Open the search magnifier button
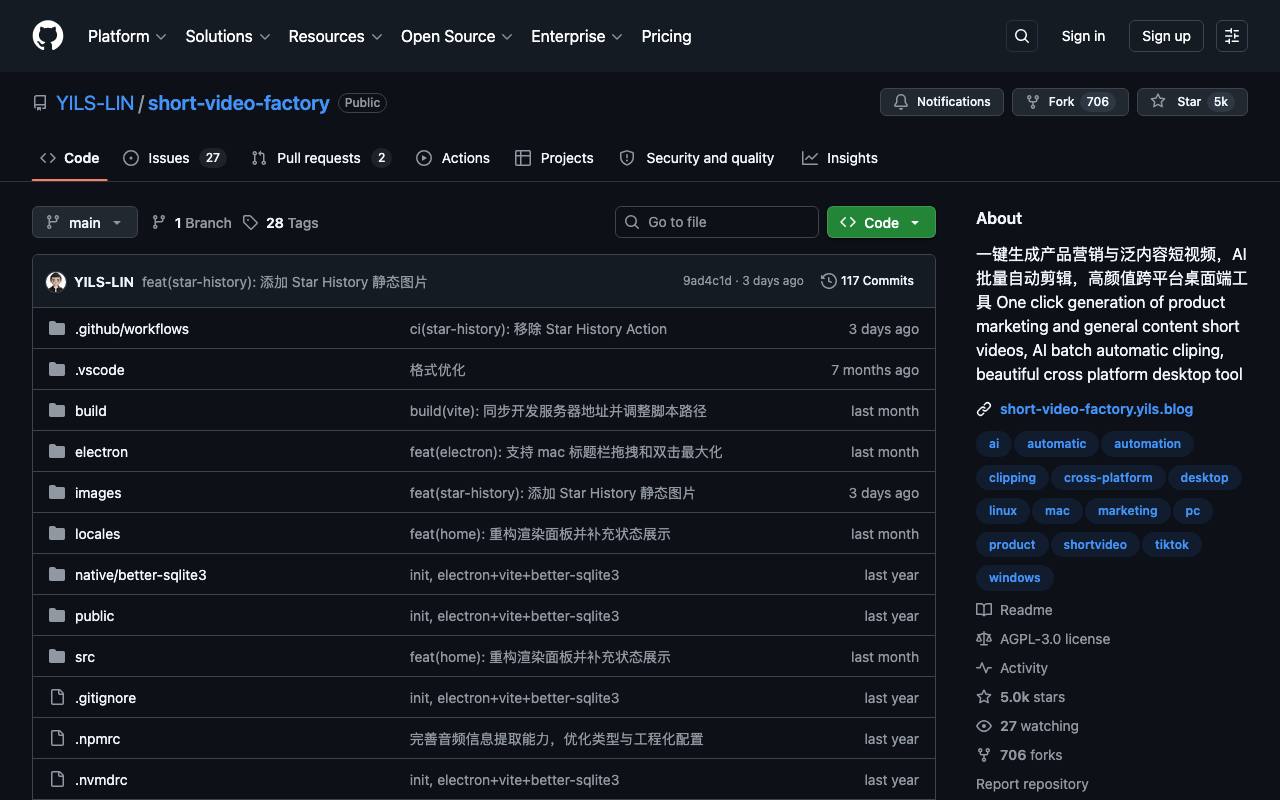 point(1022,36)
